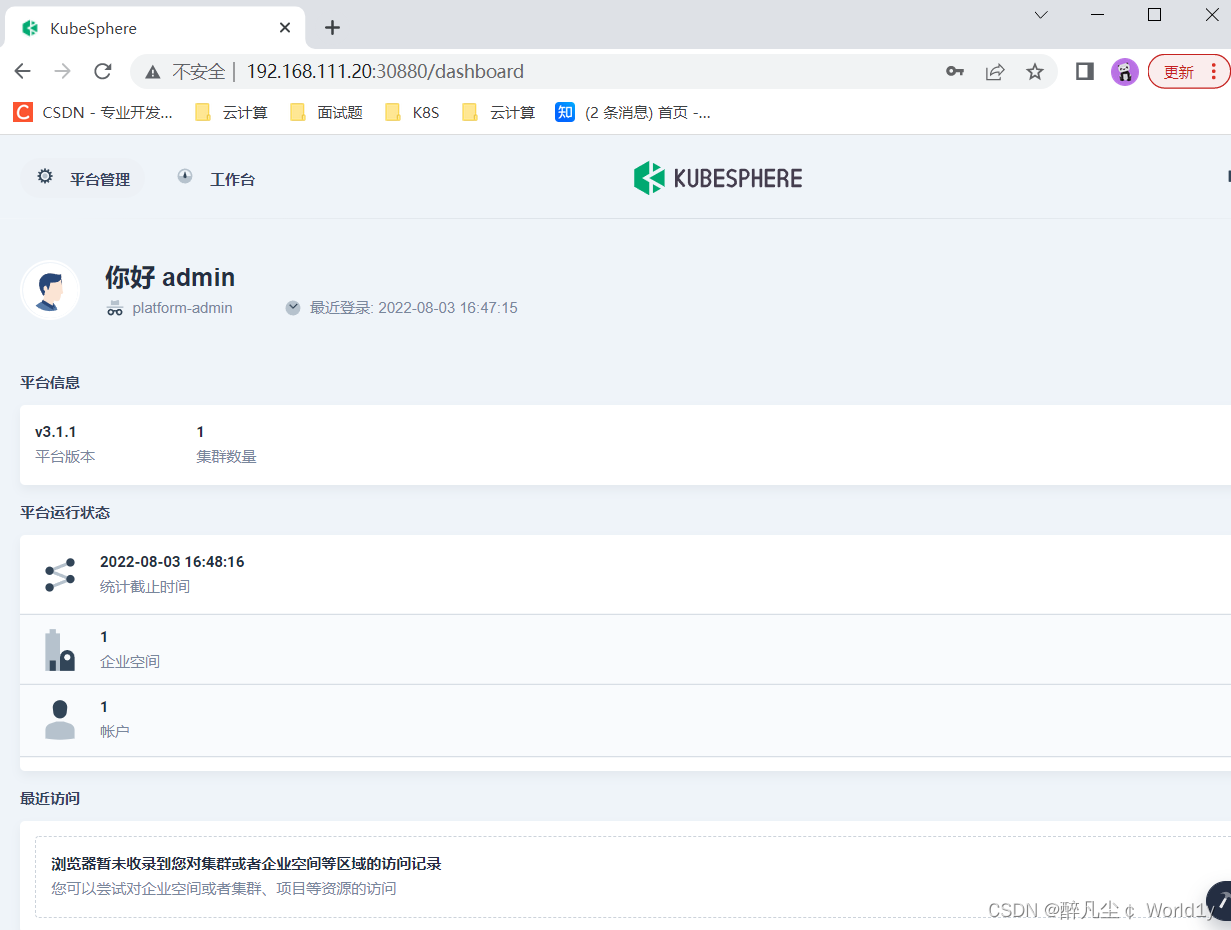Click the statistics share-node icon
This screenshot has width=1231, height=930.
(x=60, y=575)
